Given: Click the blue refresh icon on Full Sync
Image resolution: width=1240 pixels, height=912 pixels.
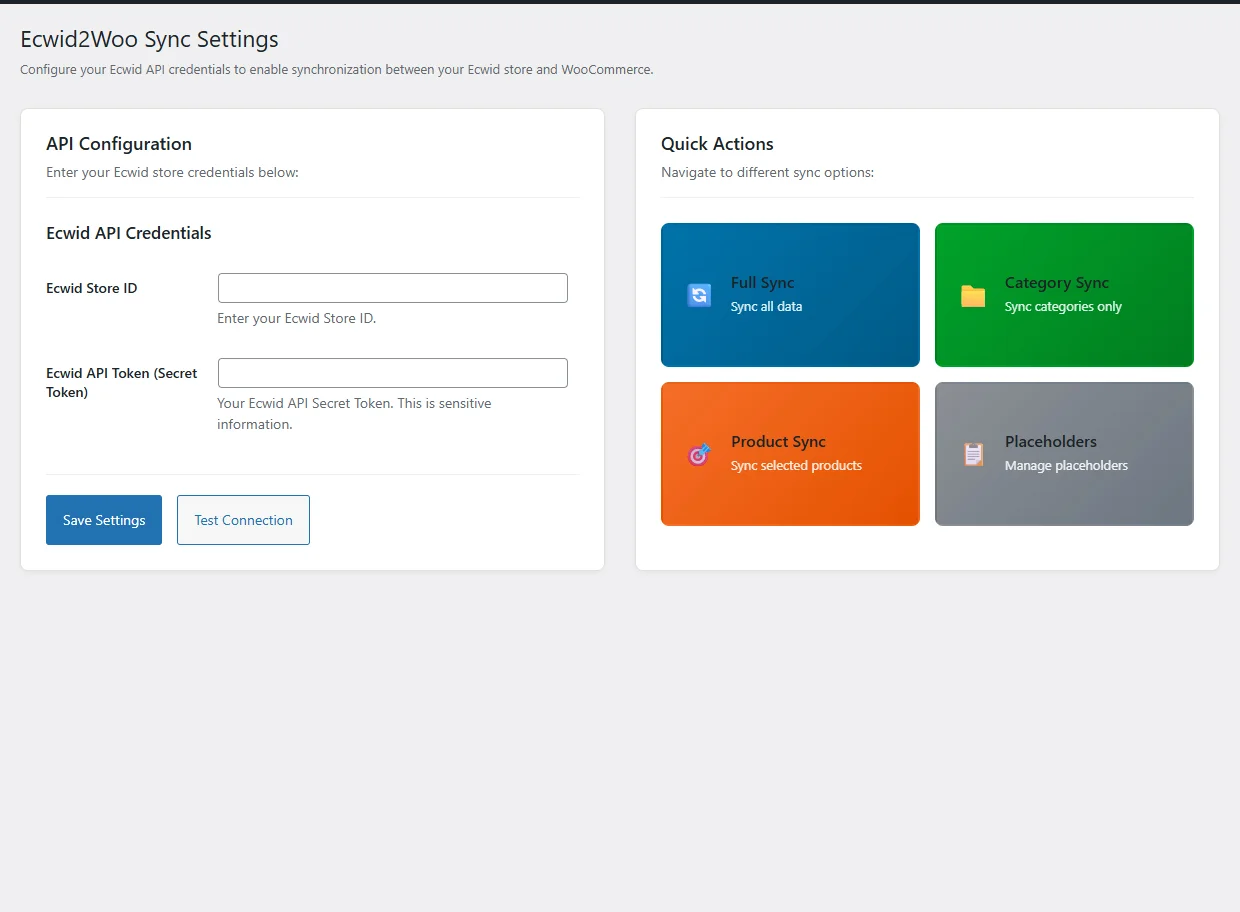Looking at the screenshot, I should click(x=699, y=295).
